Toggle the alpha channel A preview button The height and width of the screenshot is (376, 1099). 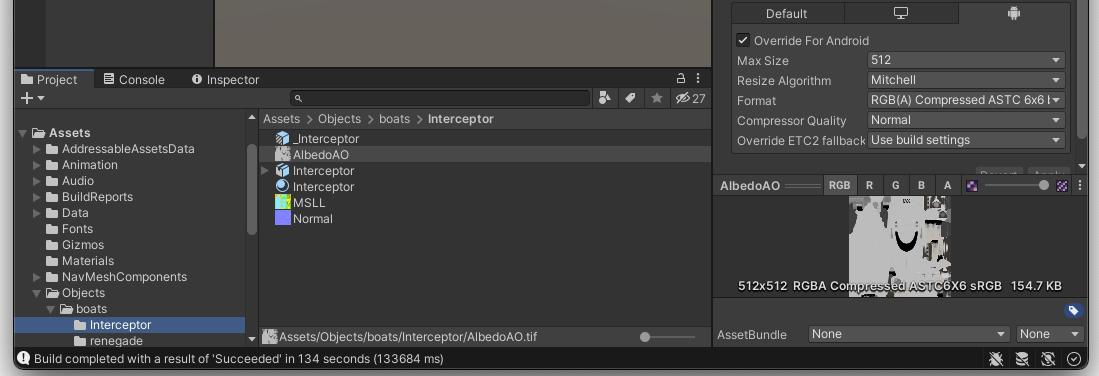(948, 185)
